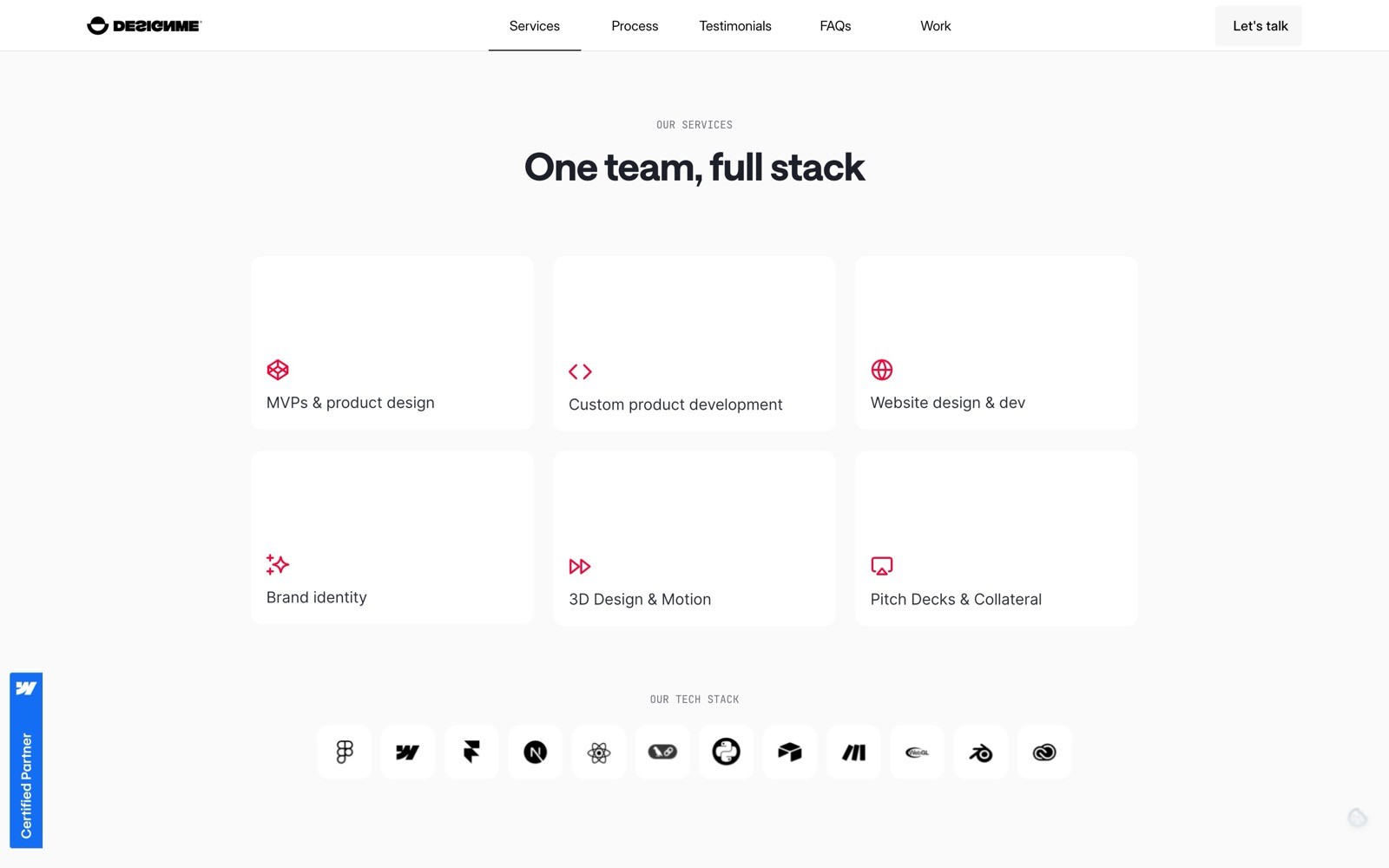Screen dimensions: 1389x868
Task: Navigate to the Work section
Action: pos(935,26)
